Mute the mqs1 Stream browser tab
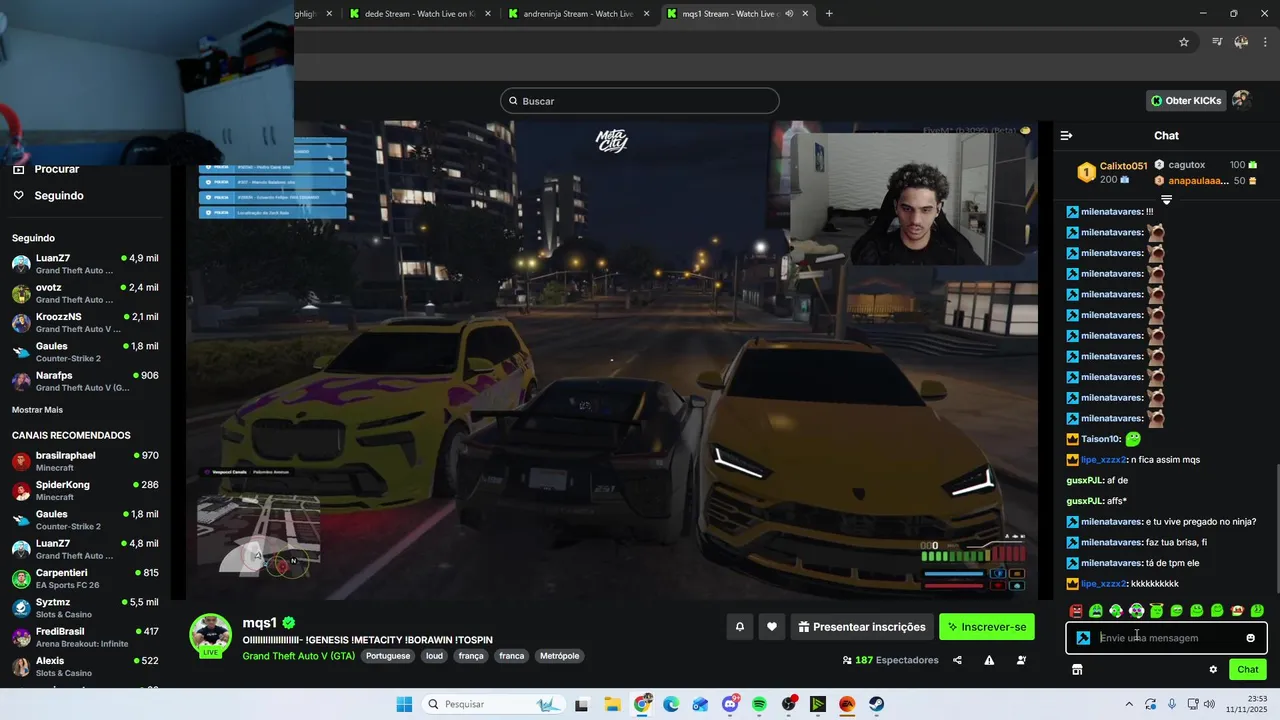Viewport: 1280px width, 720px height. coord(789,14)
